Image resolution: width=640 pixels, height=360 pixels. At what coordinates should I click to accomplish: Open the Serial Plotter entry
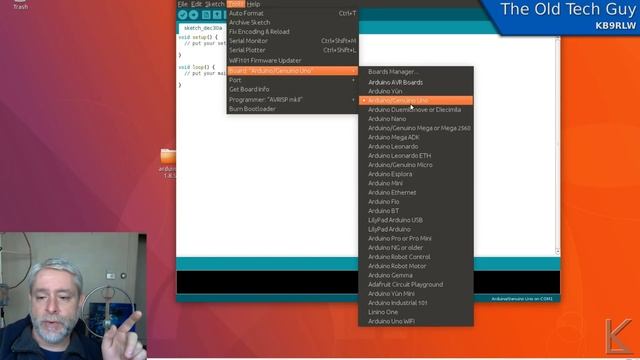coord(292,50)
